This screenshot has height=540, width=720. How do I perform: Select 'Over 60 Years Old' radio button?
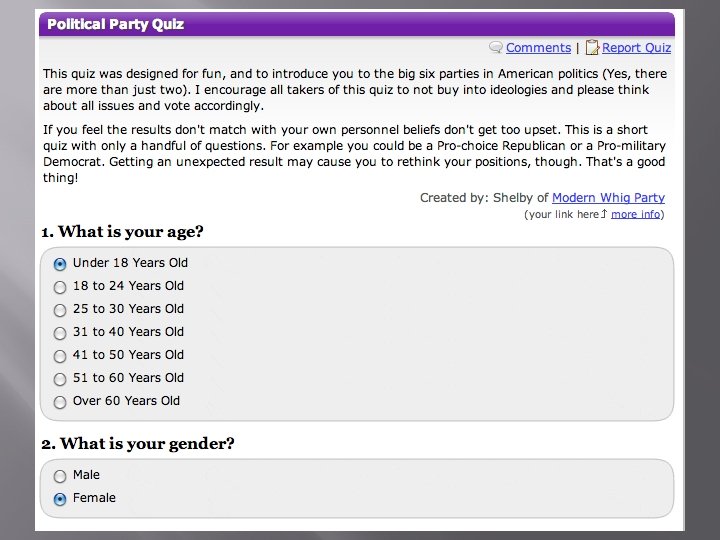pos(60,402)
